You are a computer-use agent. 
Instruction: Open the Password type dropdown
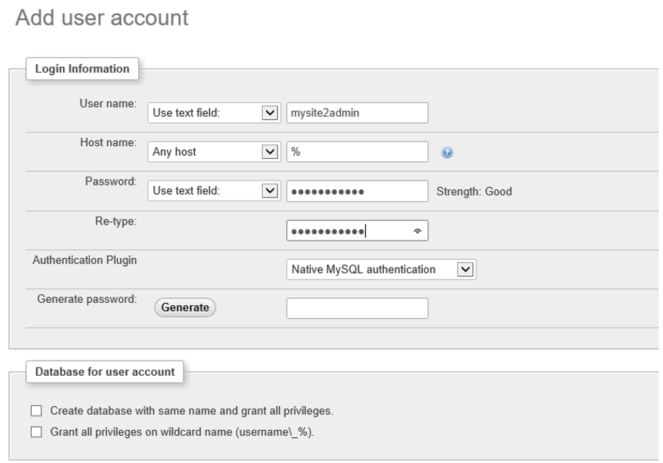pyautogui.click(x=213, y=191)
